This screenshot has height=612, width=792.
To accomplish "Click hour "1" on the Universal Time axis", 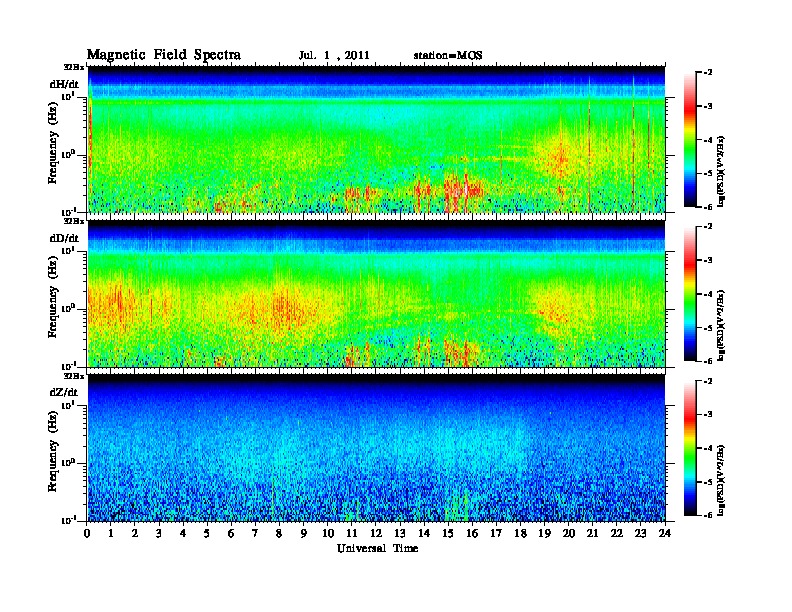I will [111, 533].
